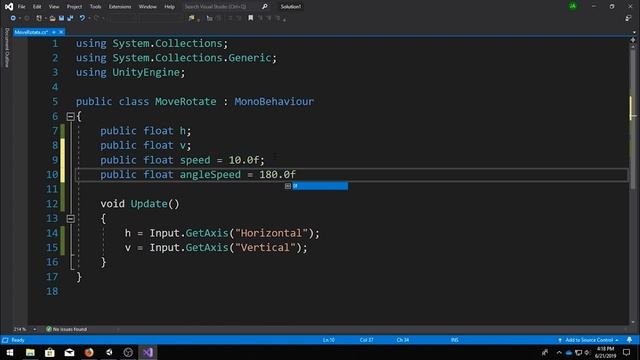Click the Open File toolbar icon
The image size is (640, 360).
(52, 18)
